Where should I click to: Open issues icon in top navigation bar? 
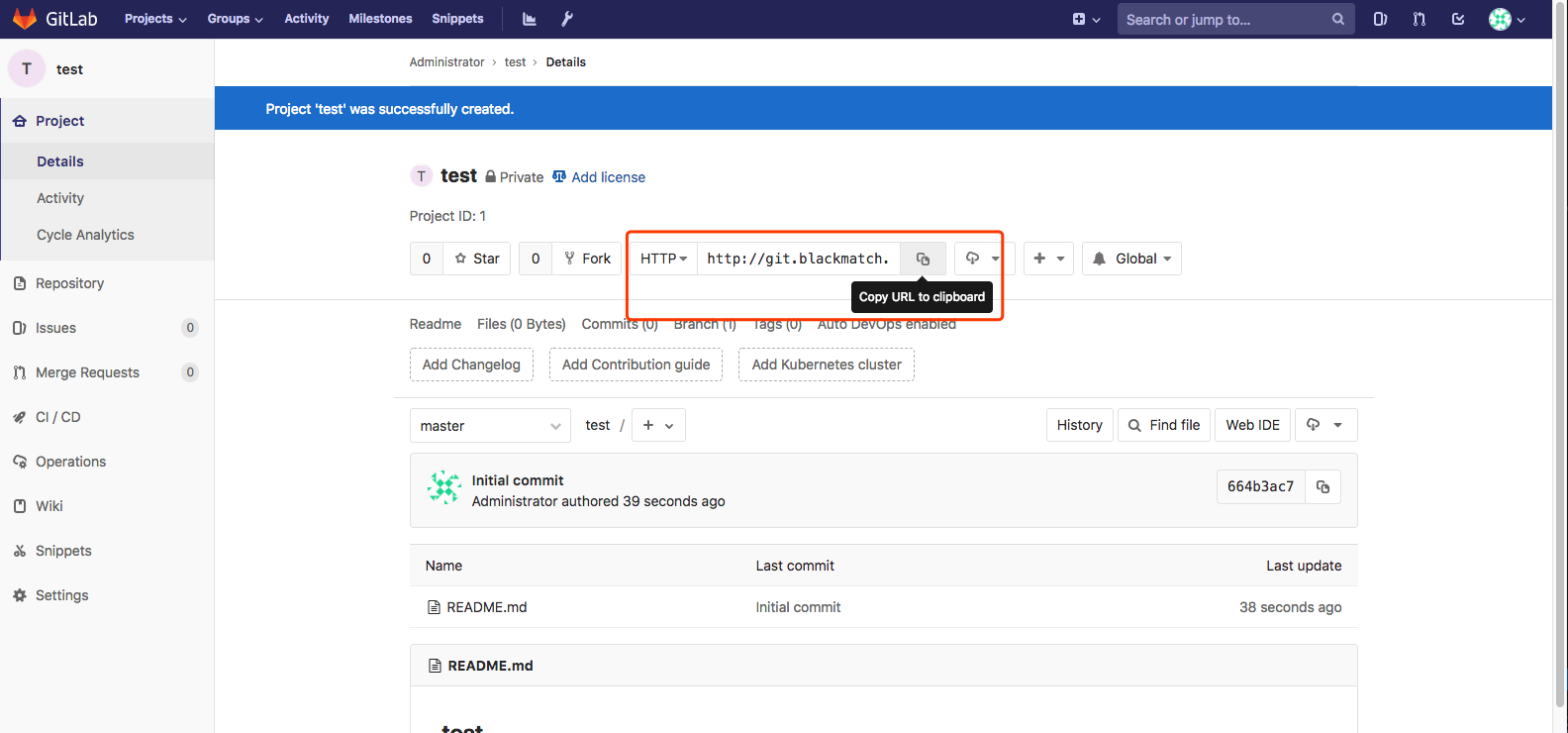[1380, 19]
